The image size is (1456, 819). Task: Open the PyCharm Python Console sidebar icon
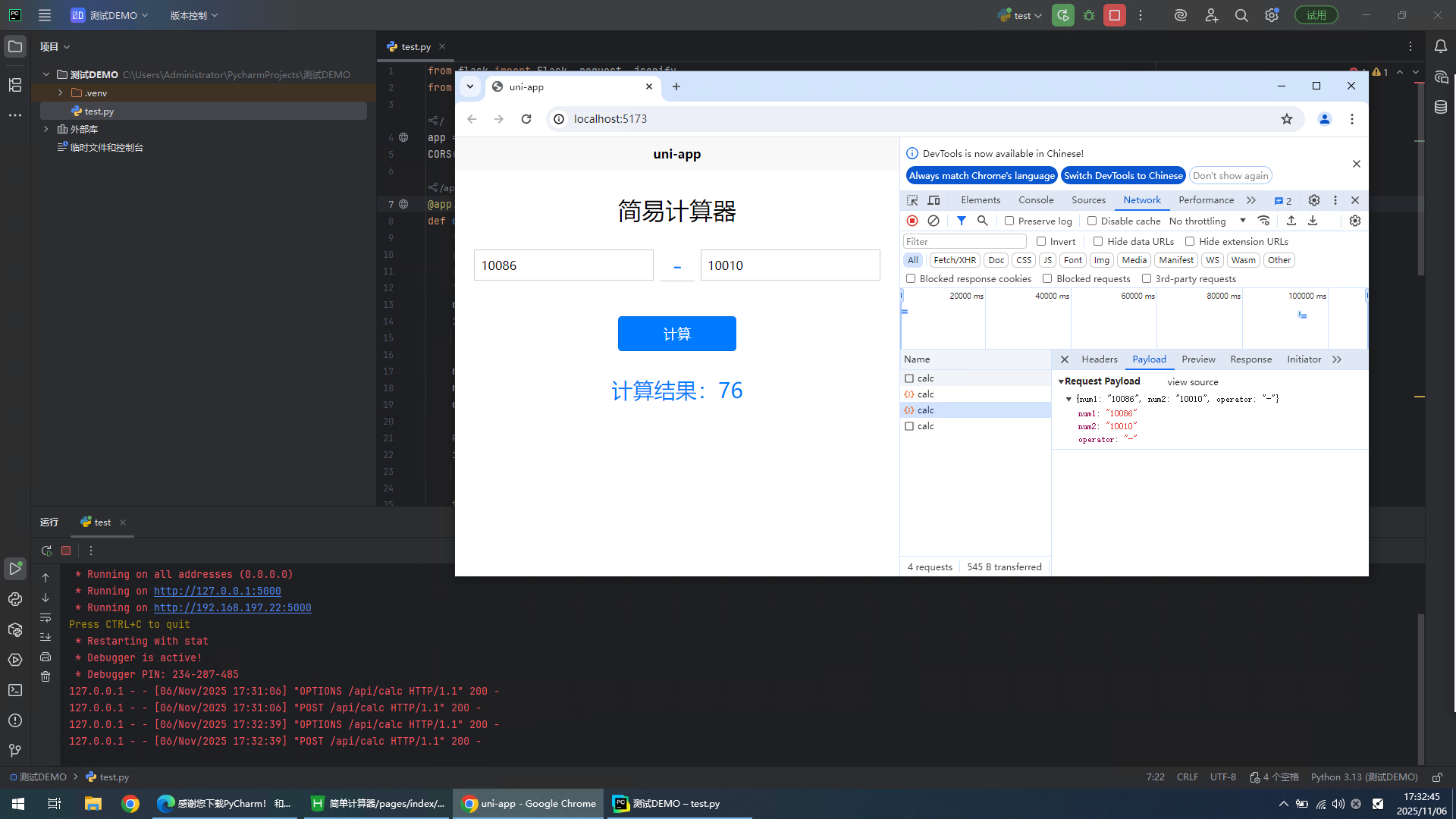point(15,599)
